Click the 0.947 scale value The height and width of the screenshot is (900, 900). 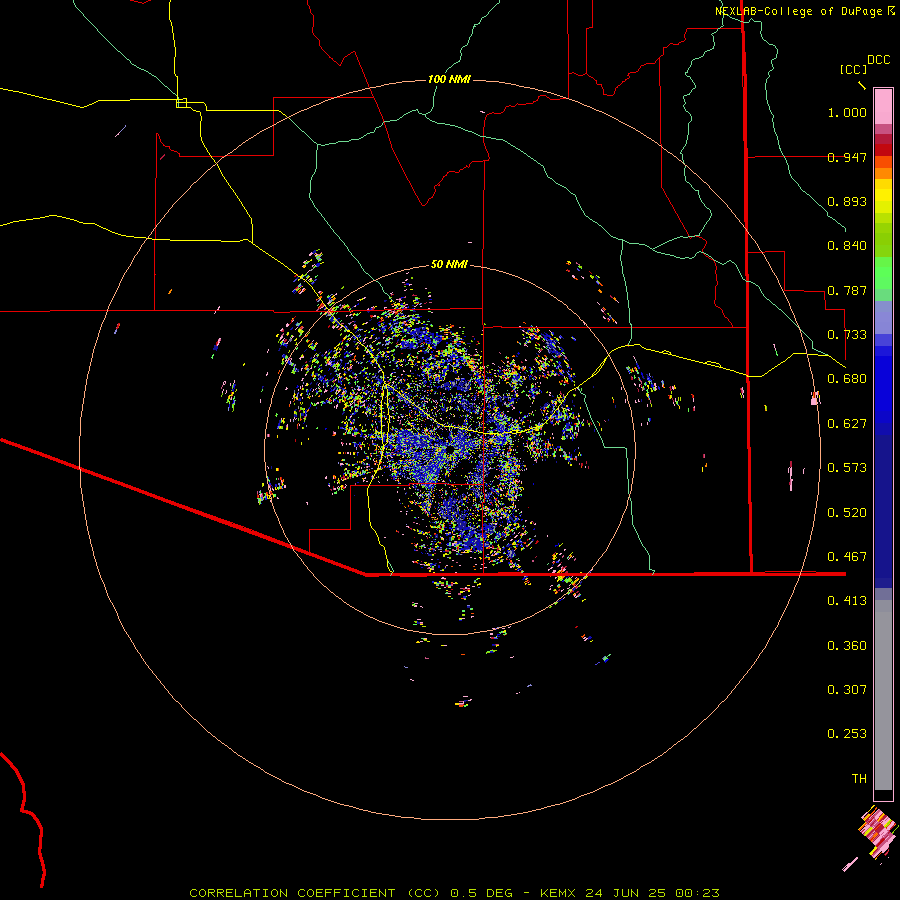(x=847, y=157)
